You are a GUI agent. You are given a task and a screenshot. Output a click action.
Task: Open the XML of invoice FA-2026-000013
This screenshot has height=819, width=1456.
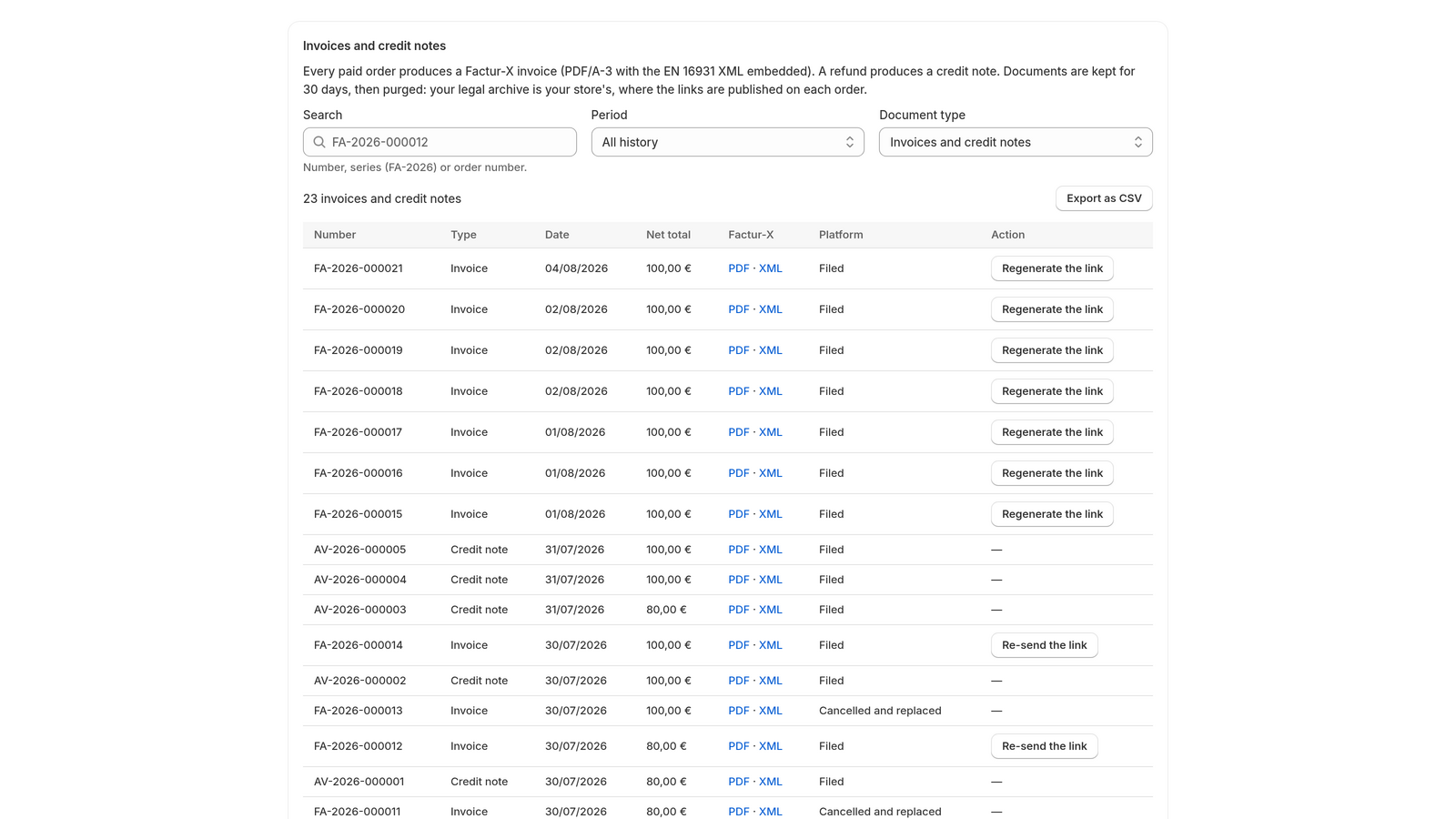[x=770, y=711]
